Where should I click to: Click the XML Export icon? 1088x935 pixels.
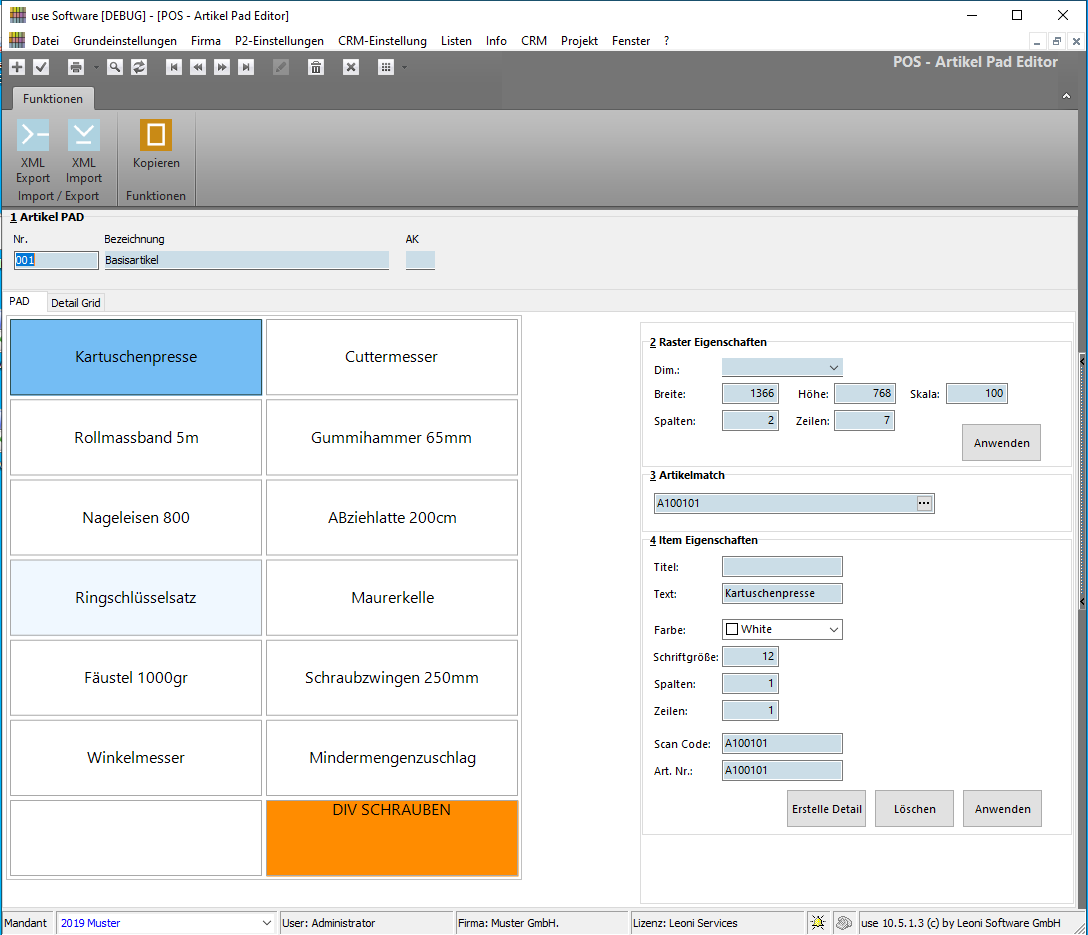pyautogui.click(x=33, y=136)
